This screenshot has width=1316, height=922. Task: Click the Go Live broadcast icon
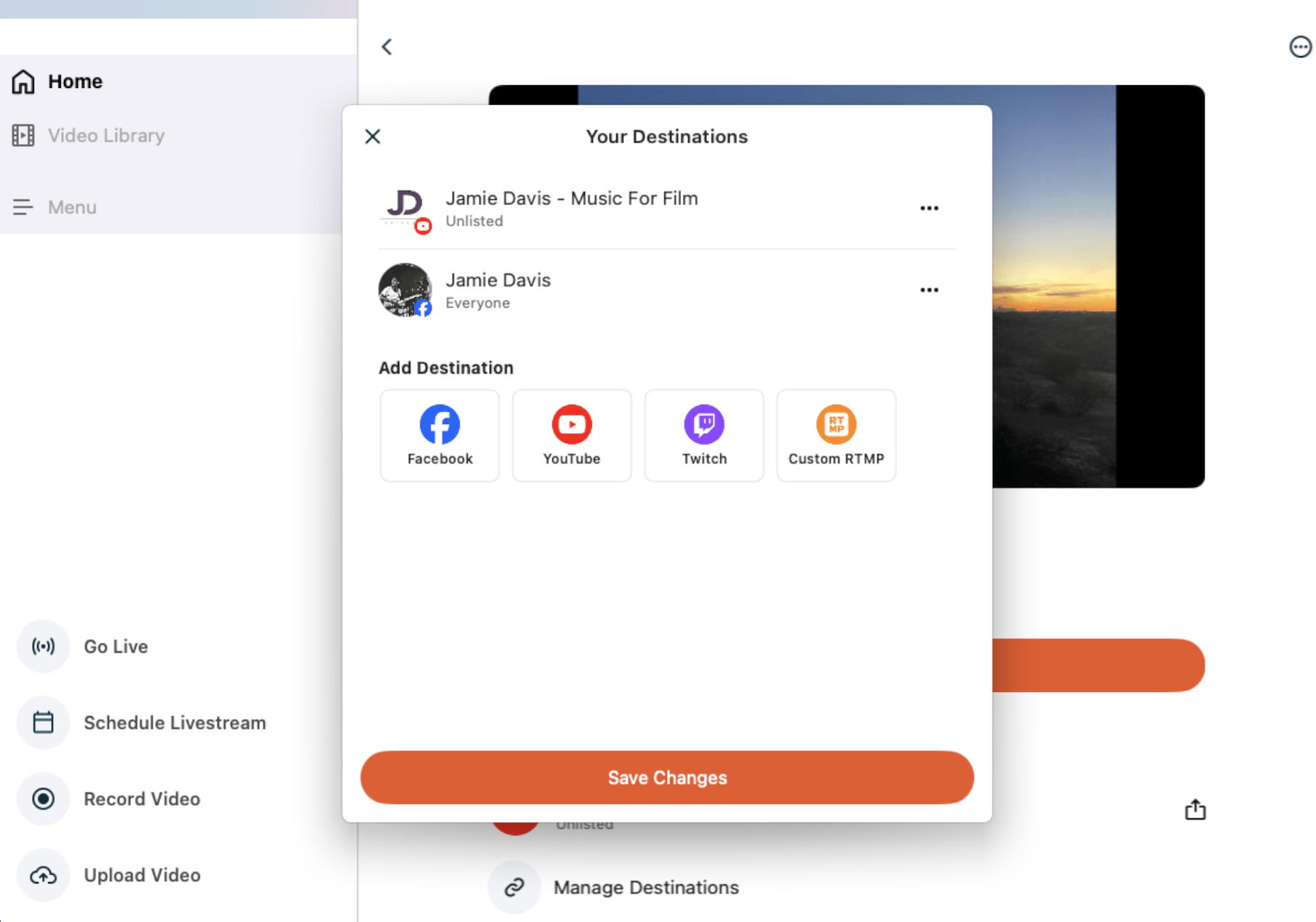tap(43, 646)
